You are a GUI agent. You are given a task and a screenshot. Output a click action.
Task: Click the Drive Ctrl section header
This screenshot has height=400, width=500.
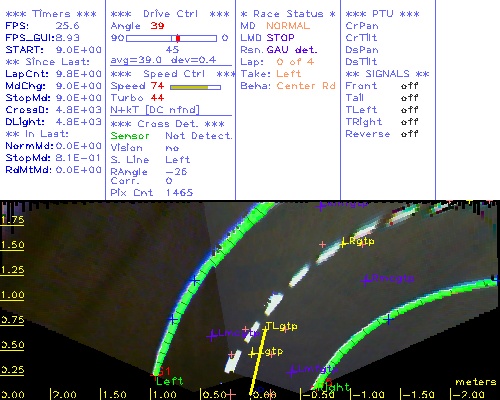(170, 14)
